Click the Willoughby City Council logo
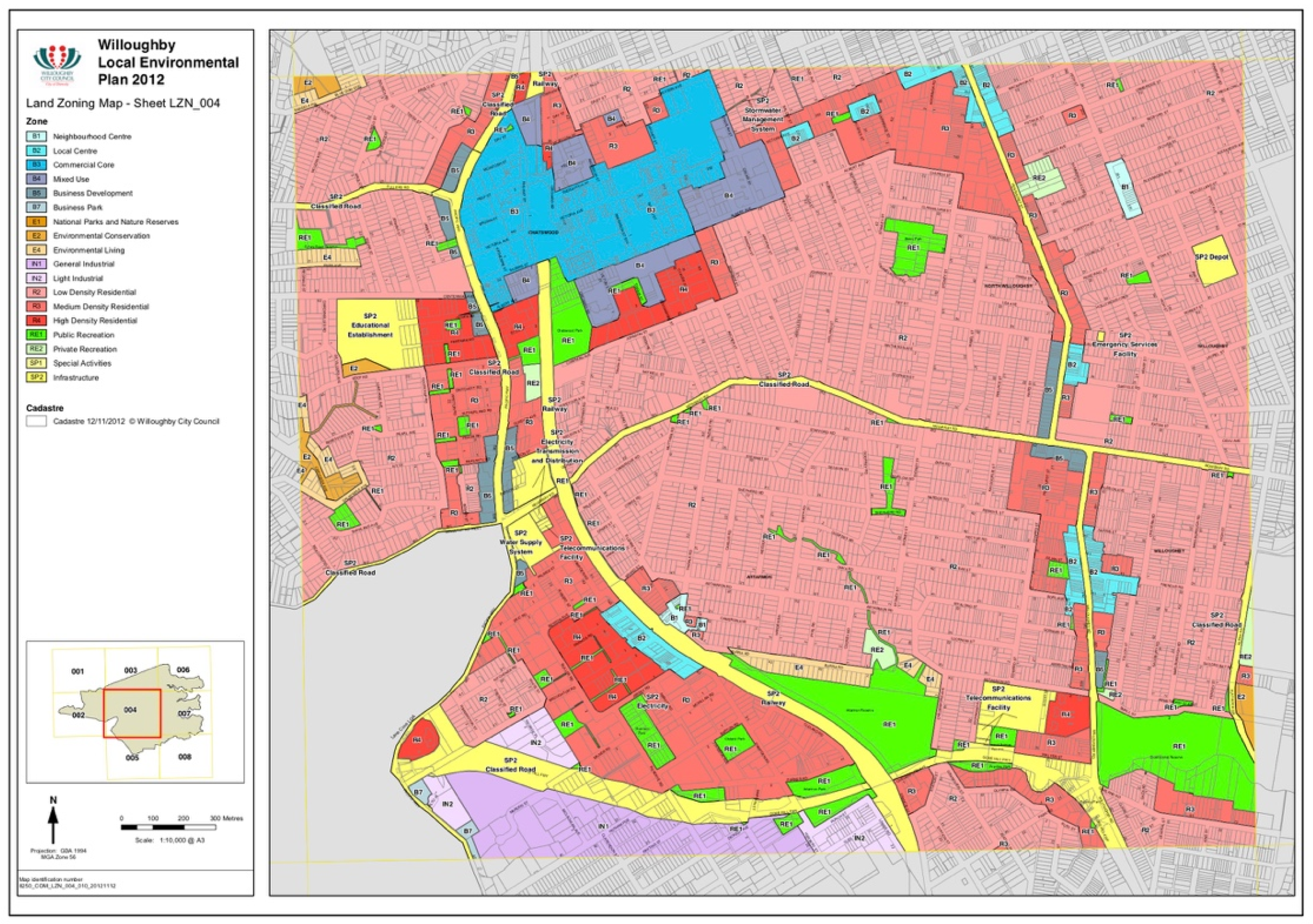This screenshot has height=924, width=1313. click(57, 64)
